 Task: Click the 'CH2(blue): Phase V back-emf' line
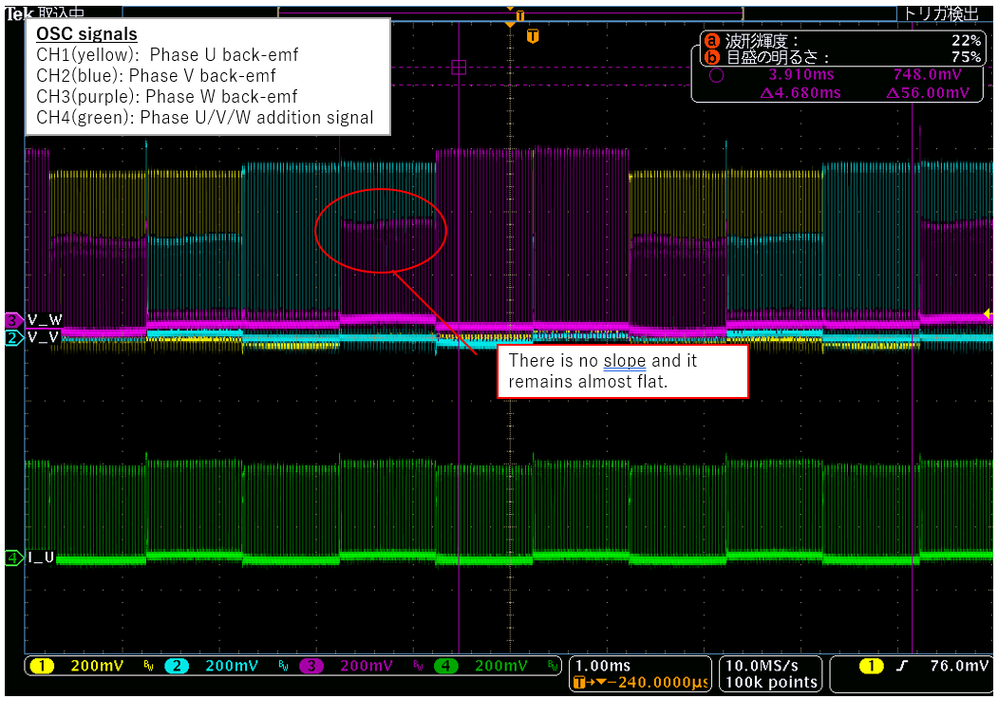click(156, 76)
